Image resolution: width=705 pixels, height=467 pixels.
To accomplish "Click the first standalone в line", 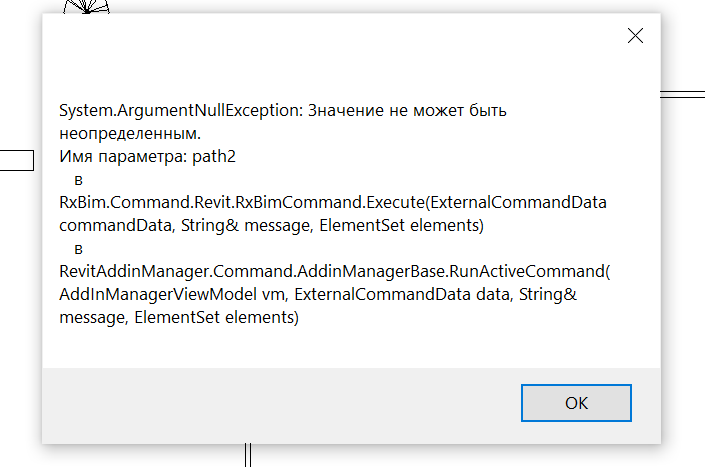I will point(78,179).
